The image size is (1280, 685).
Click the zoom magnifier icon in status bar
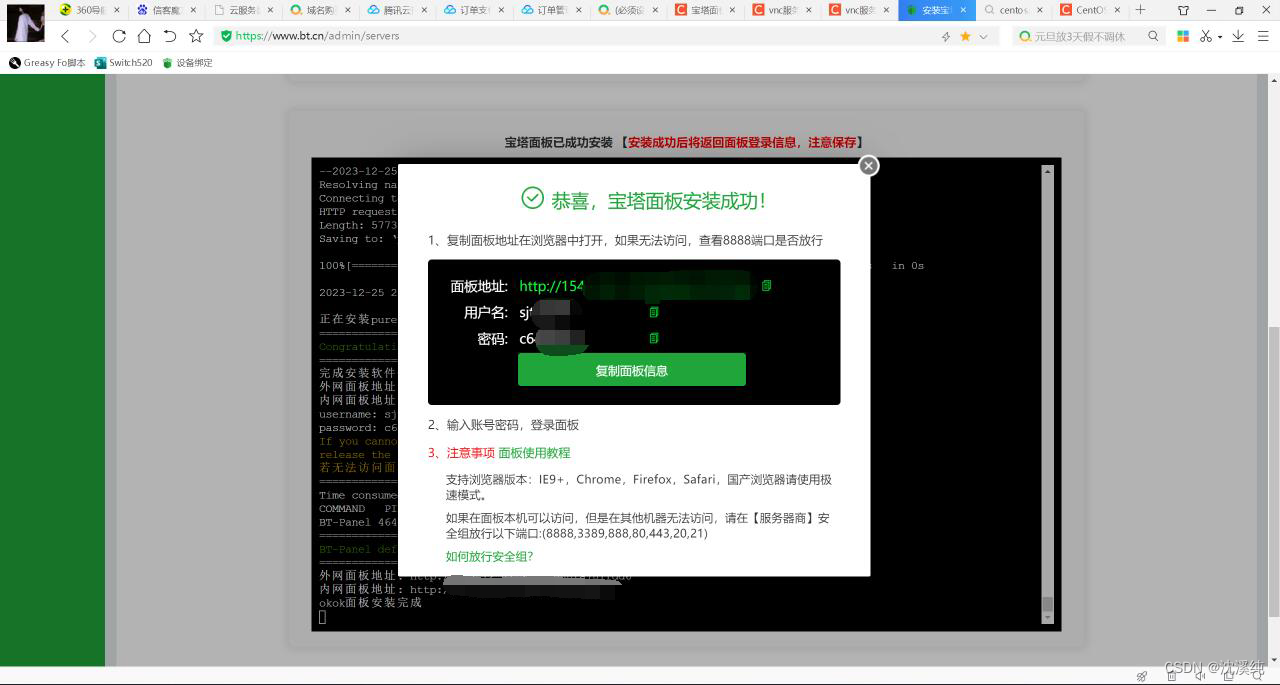point(1257,676)
